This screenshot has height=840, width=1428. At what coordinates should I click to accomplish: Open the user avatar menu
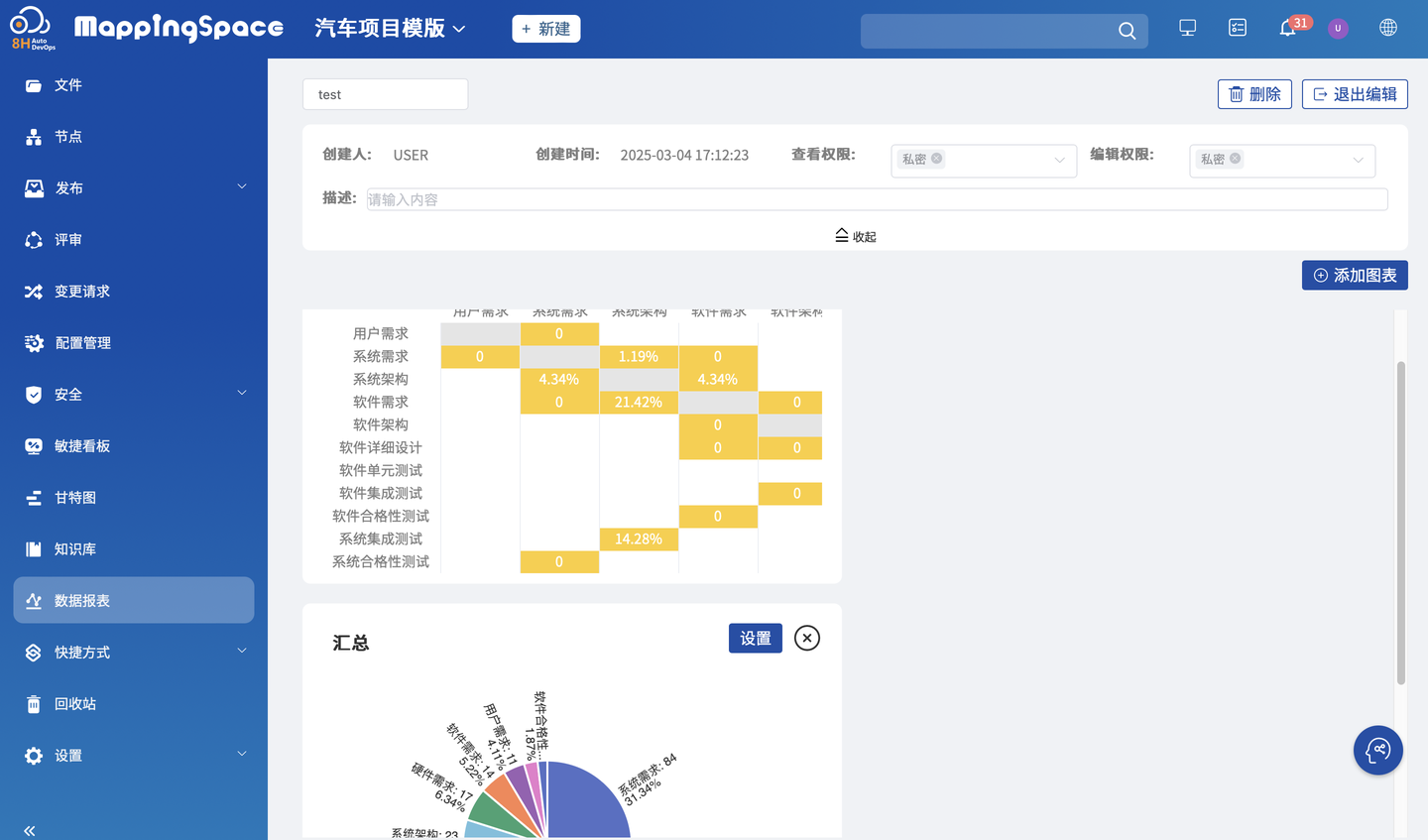[1338, 28]
